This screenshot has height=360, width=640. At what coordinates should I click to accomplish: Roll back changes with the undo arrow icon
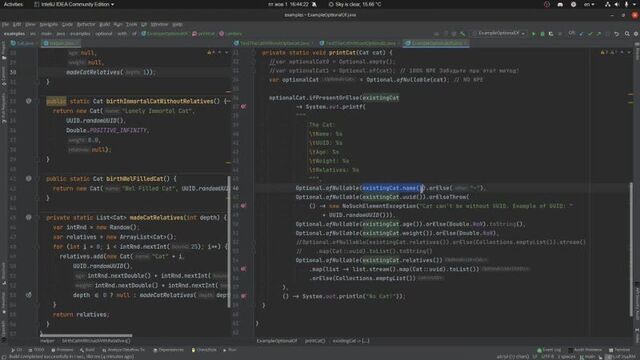[x=617, y=34]
